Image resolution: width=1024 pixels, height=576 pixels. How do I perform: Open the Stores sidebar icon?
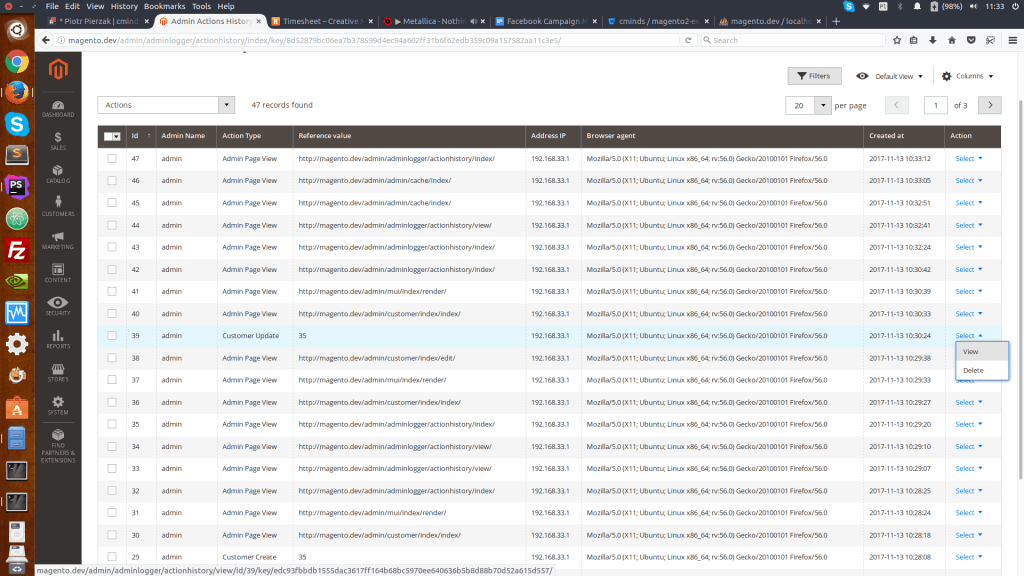click(58, 372)
